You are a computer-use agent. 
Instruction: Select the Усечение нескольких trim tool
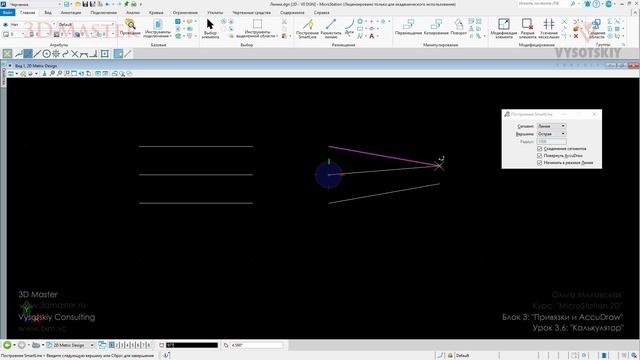pyautogui.click(x=549, y=28)
